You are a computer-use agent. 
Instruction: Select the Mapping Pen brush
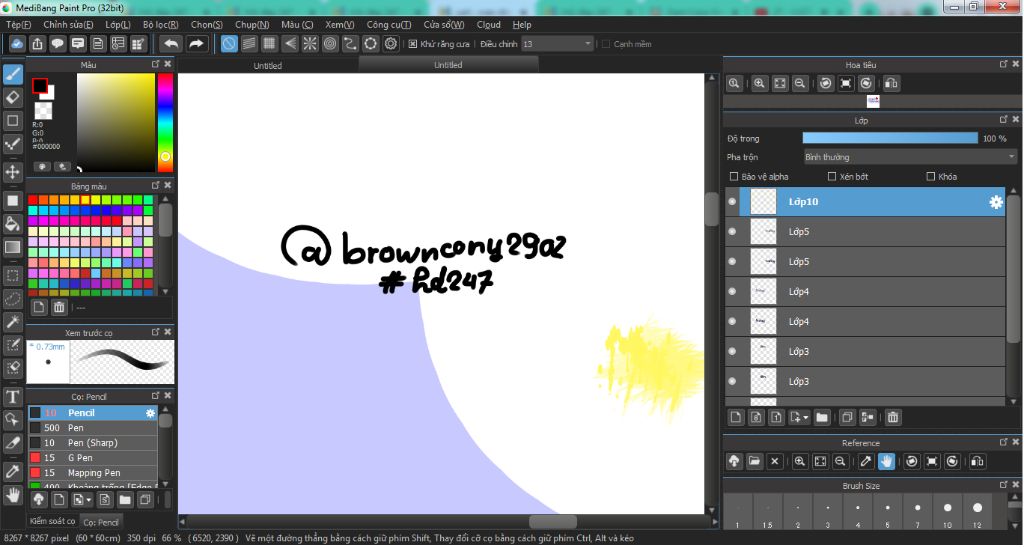click(x=92, y=473)
